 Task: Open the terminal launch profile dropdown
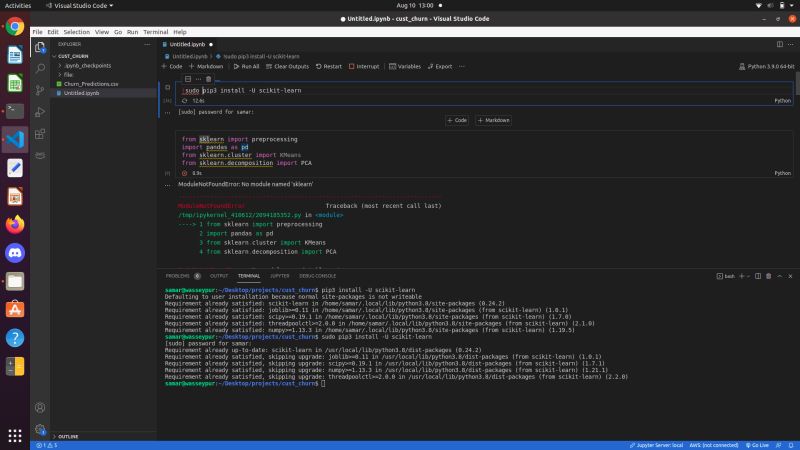748,276
